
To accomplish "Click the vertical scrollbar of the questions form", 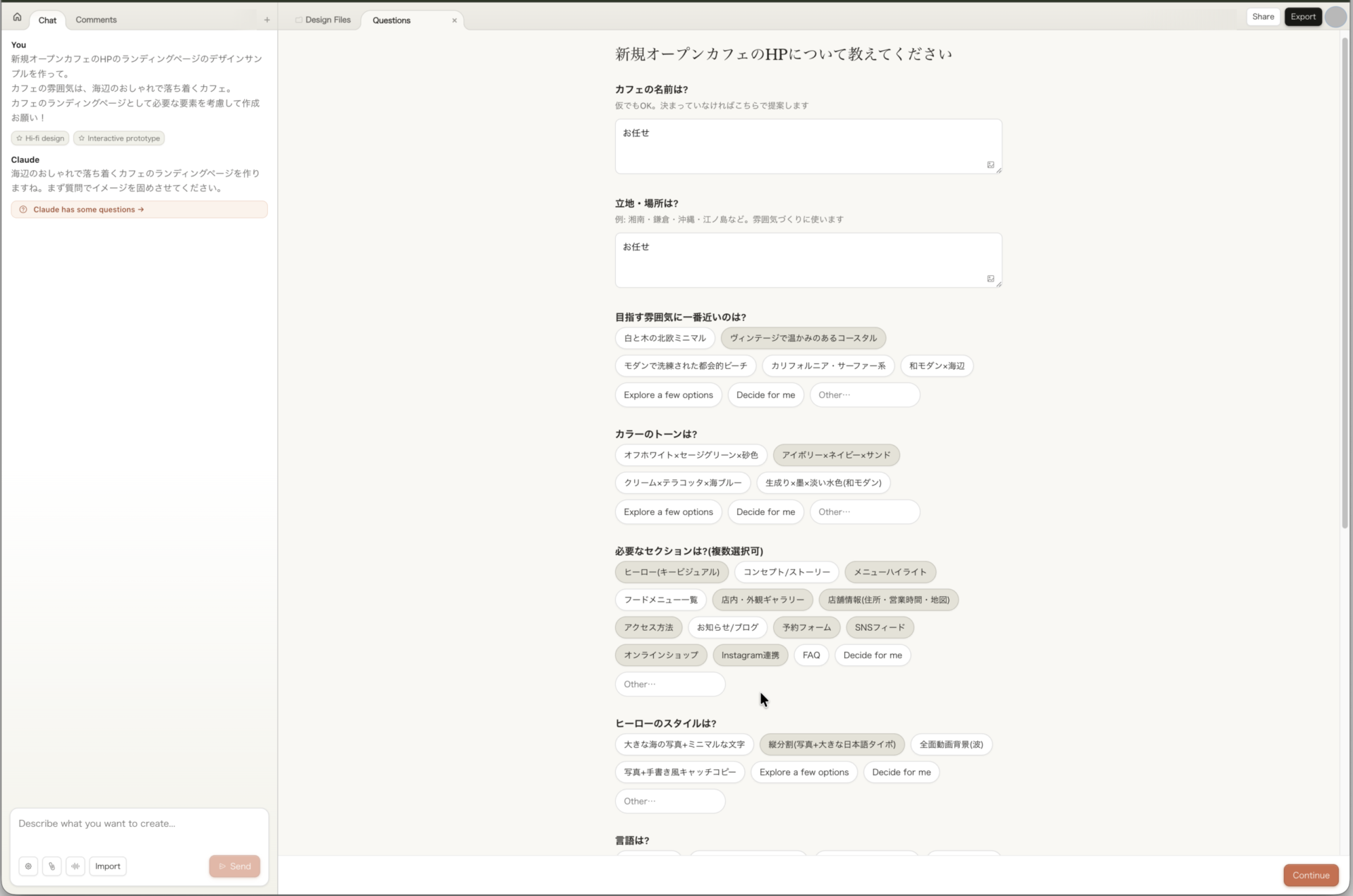I will (x=1345, y=282).
